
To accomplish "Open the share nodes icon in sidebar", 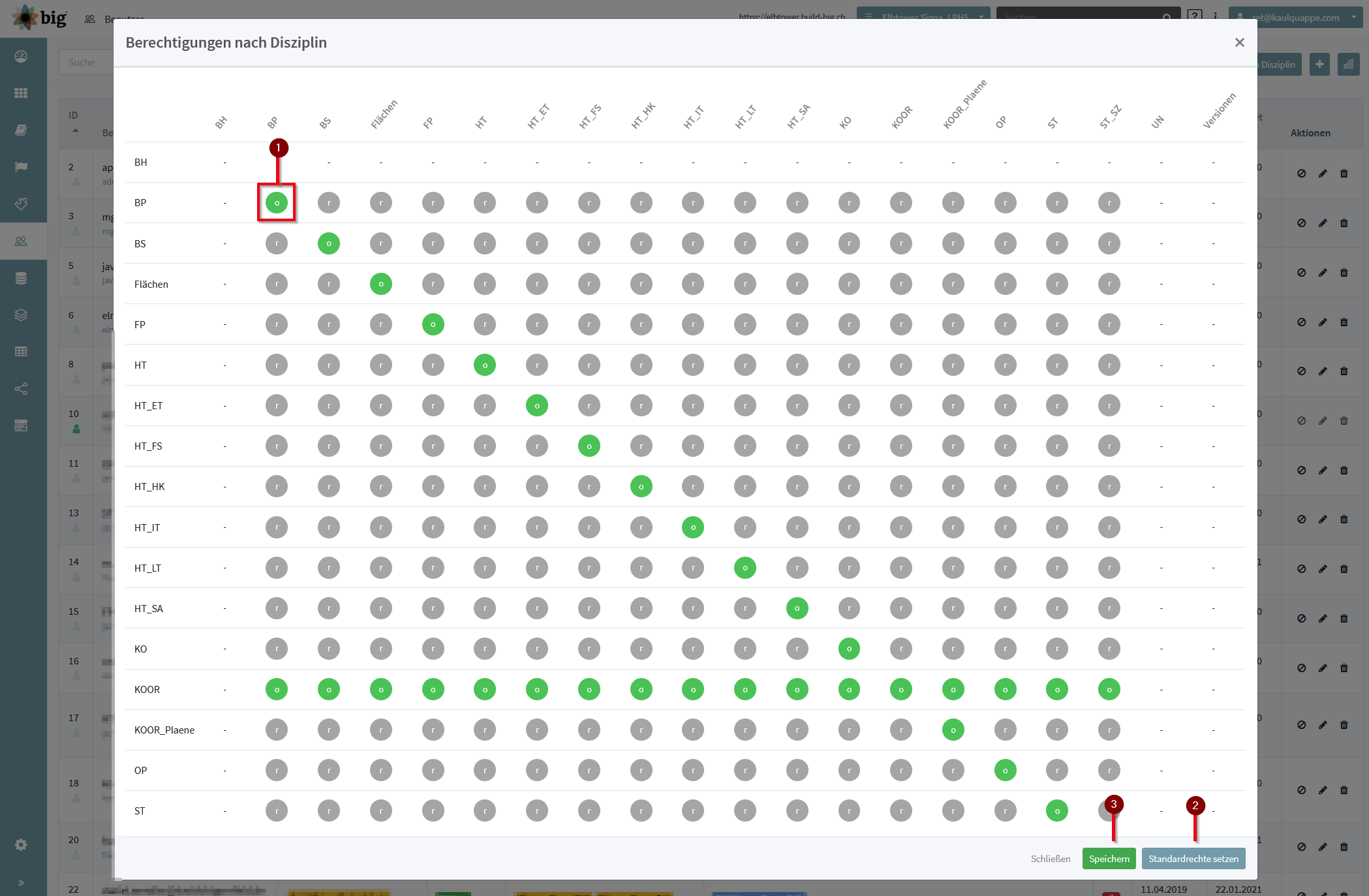I will tap(21, 389).
